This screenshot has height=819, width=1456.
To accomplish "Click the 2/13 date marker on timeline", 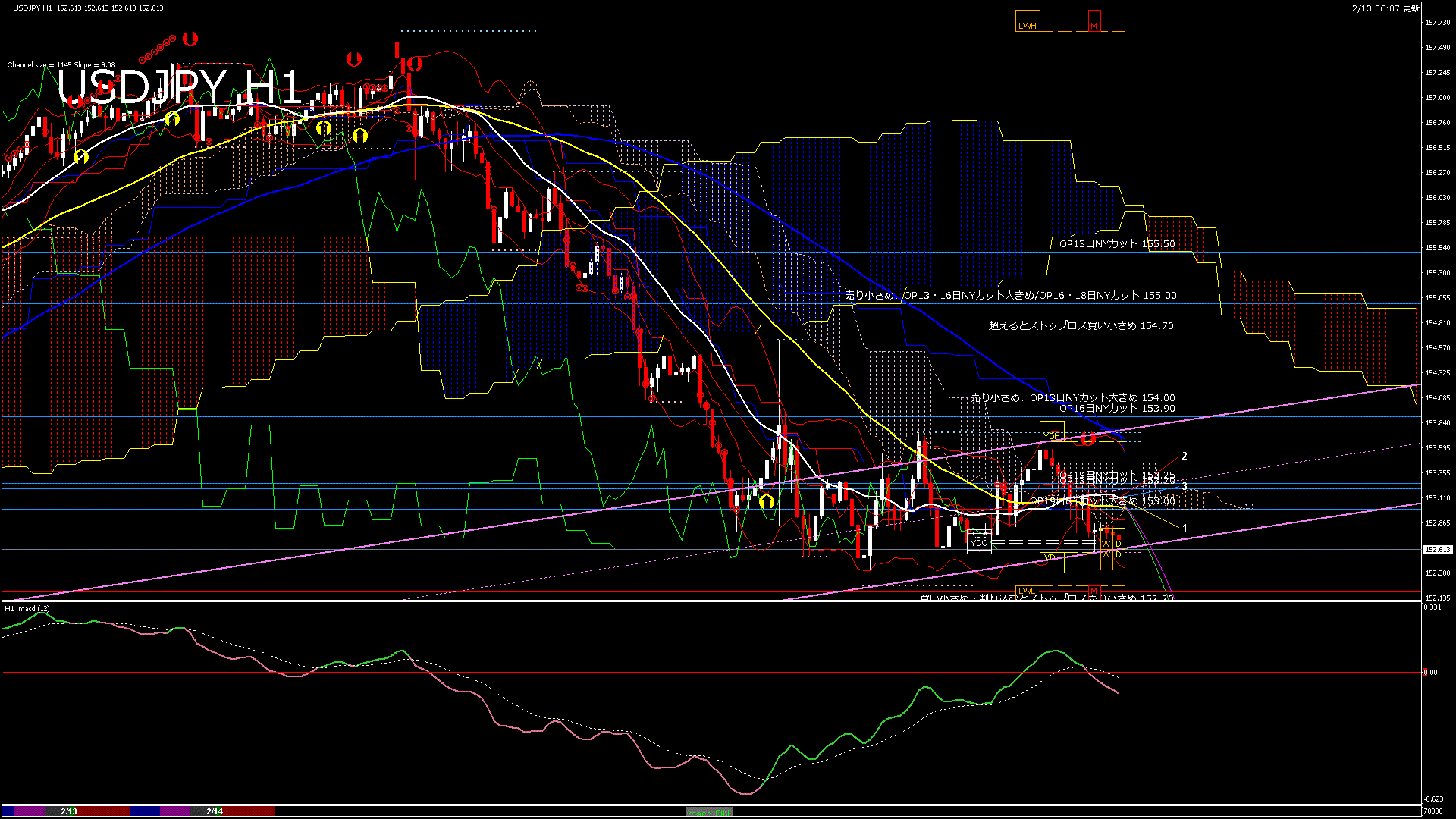I will pos(69,811).
